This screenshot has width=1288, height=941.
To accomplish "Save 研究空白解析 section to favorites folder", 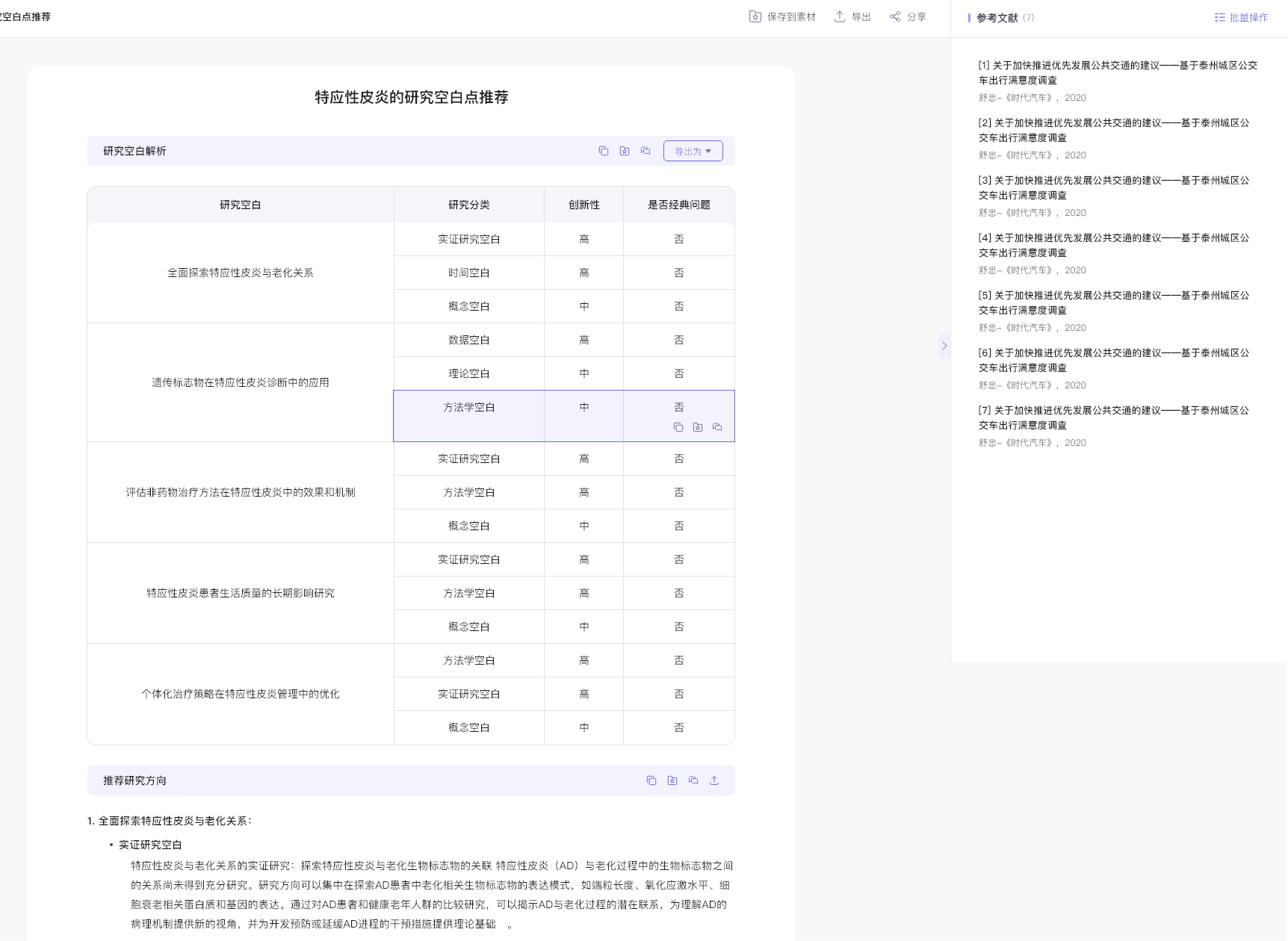I will coord(625,151).
